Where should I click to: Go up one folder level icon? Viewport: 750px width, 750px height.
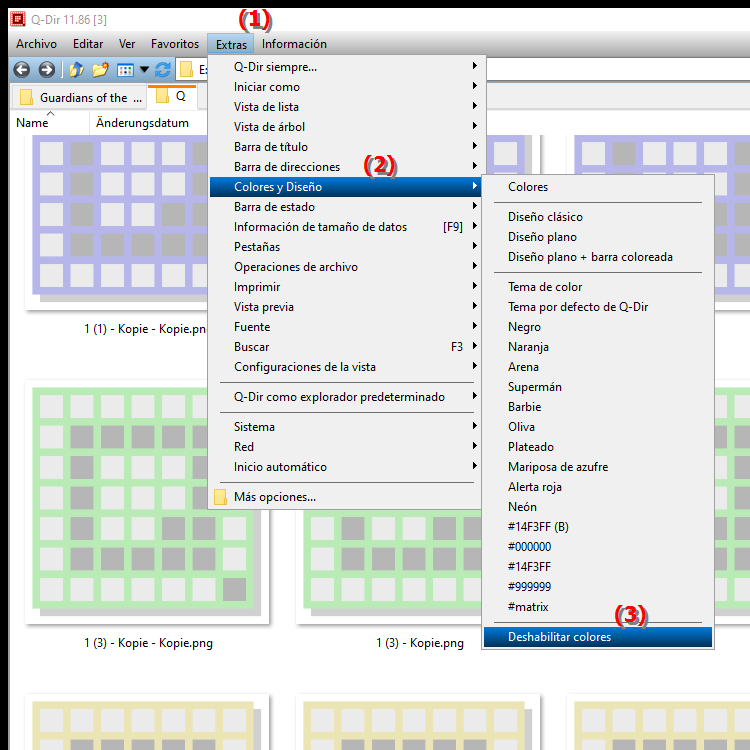coord(77,70)
